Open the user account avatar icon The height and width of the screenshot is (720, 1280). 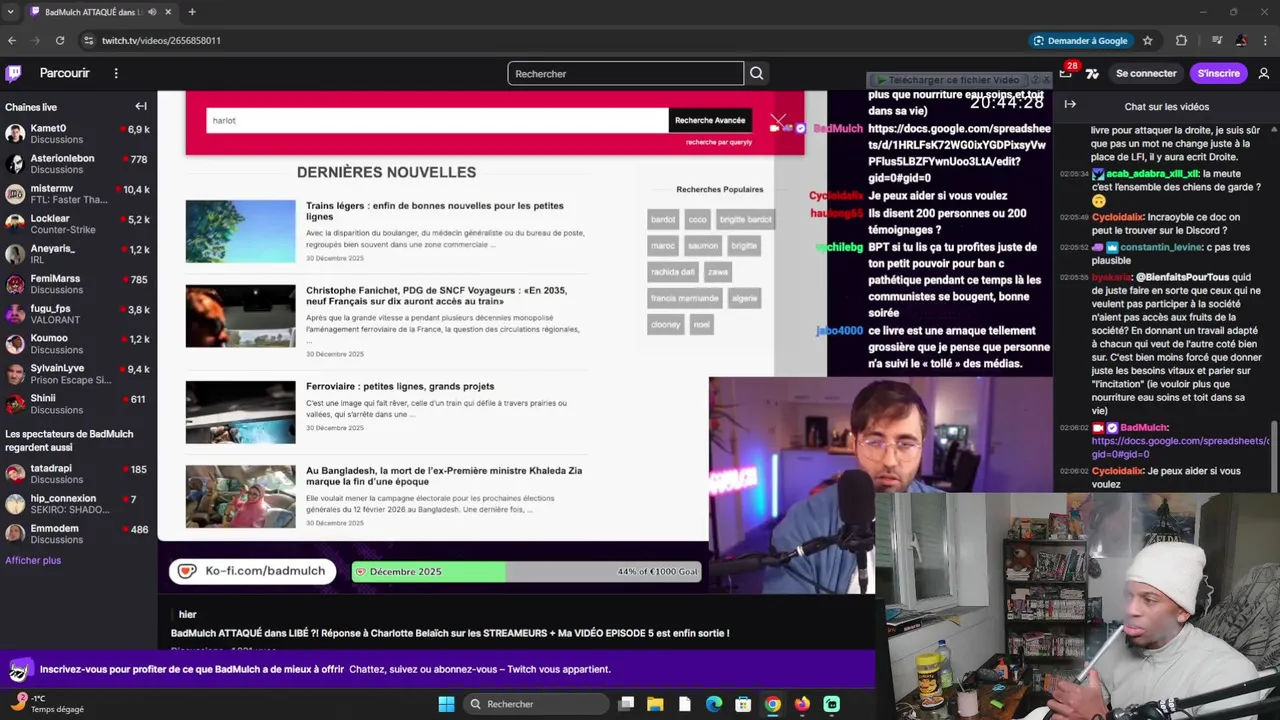pos(1264,73)
